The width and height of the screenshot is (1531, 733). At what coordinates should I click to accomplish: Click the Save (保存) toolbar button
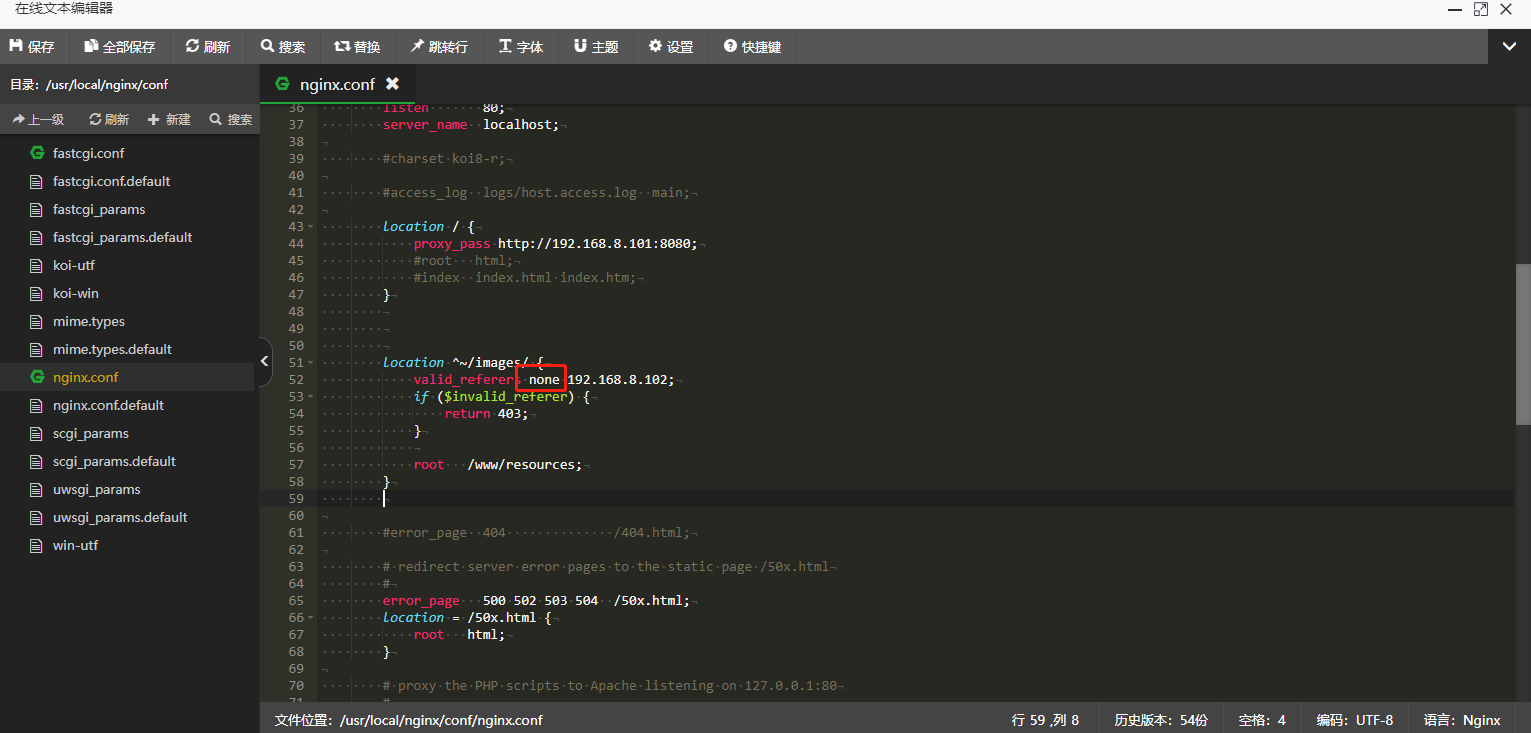click(x=32, y=47)
